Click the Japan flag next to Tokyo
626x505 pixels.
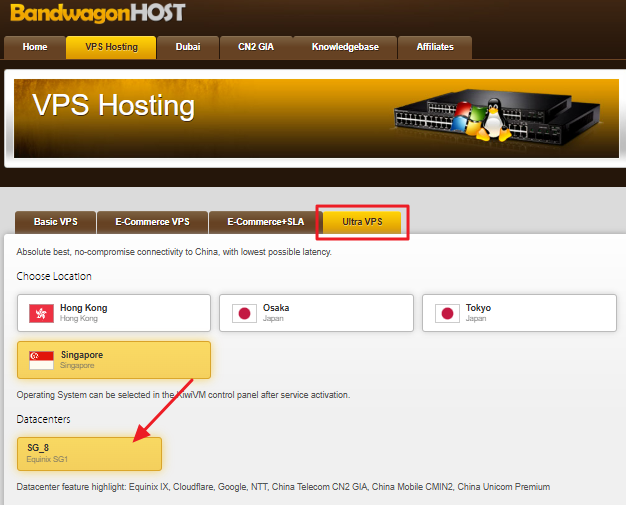pos(447,313)
